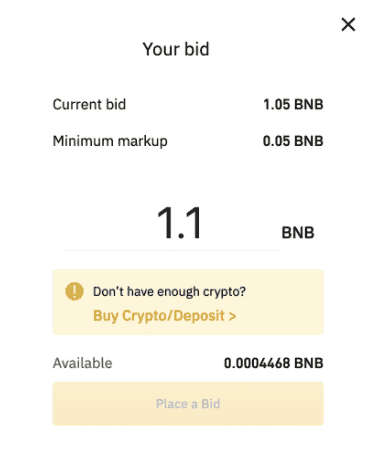Image resolution: width=367 pixels, height=472 pixels.
Task: Click the BNB unit beside the bid amount
Action: 298,233
